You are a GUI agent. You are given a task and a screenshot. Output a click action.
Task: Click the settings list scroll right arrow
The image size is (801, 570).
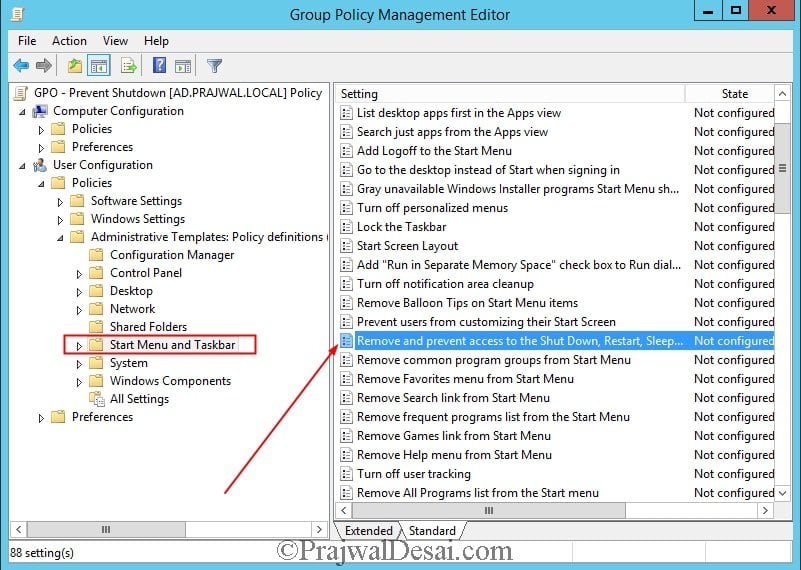click(765, 510)
